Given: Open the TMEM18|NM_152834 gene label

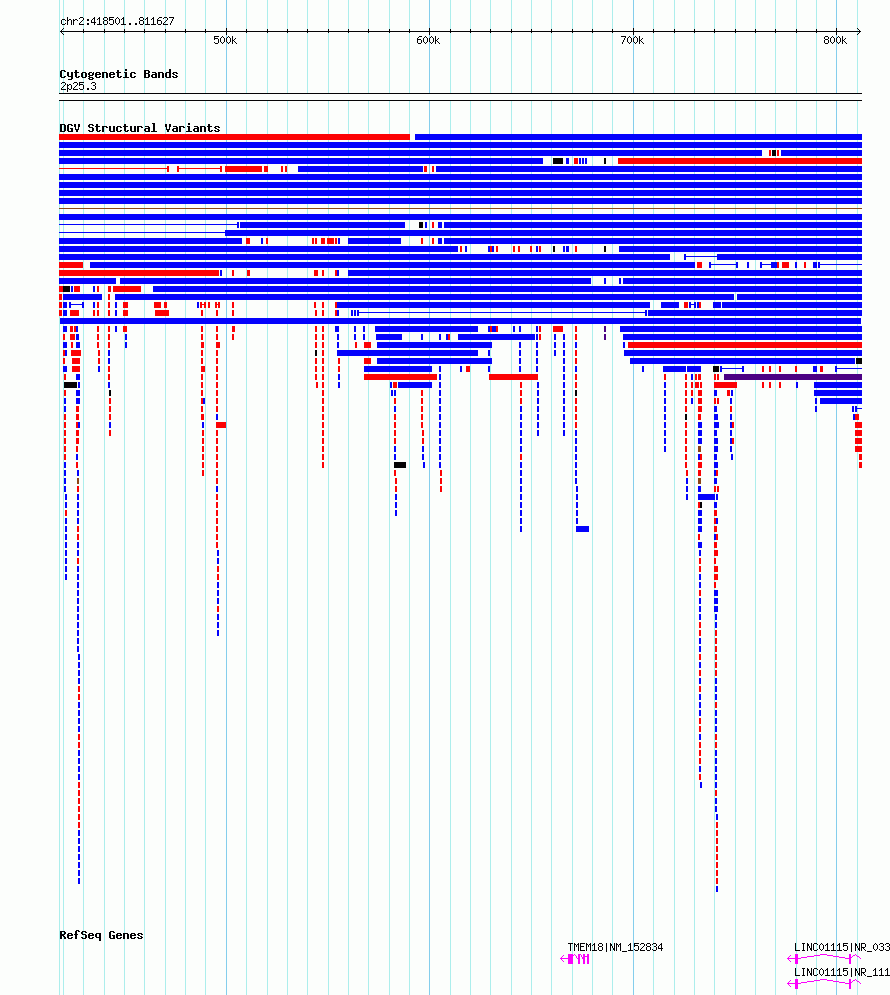Looking at the screenshot, I should point(615,947).
